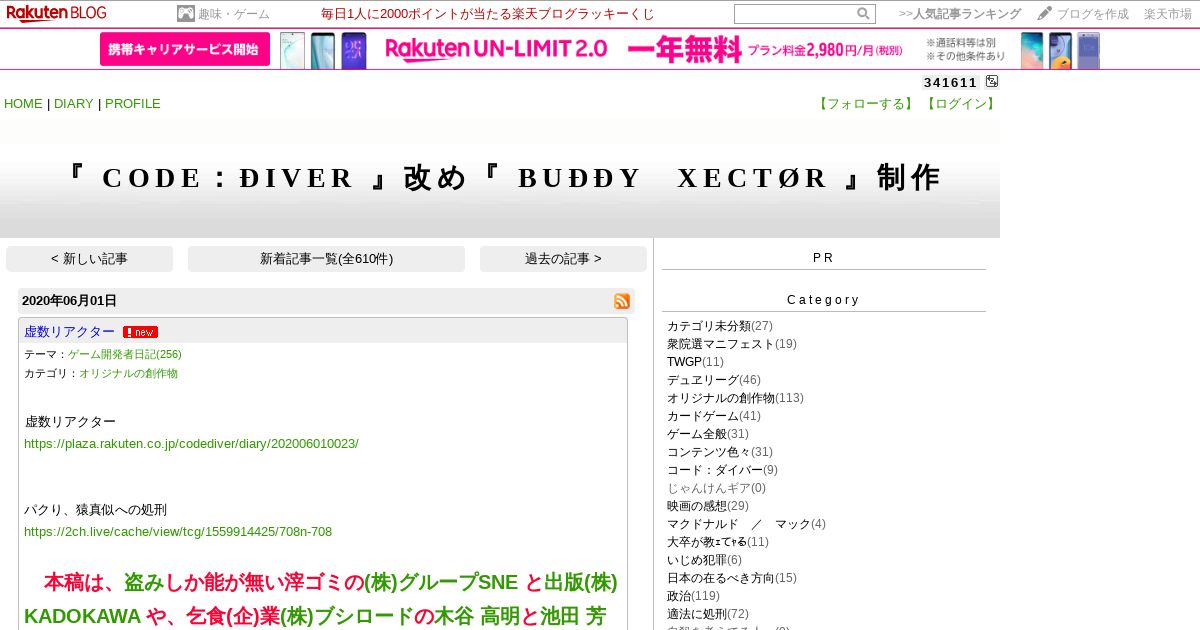Click 【フォローする】 link
The image size is (1200, 630).
pos(867,104)
